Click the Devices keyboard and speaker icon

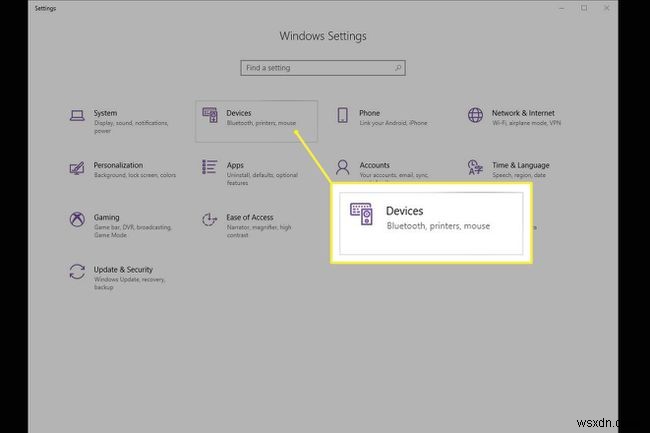(210, 115)
